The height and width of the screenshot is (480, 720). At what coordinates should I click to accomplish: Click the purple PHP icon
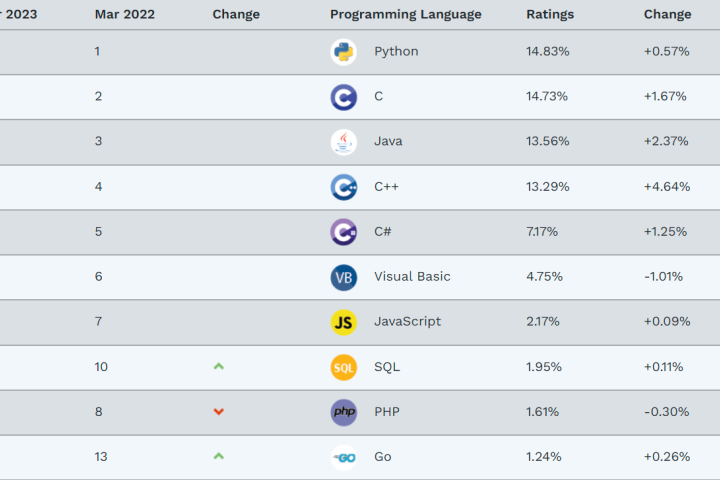[343, 412]
